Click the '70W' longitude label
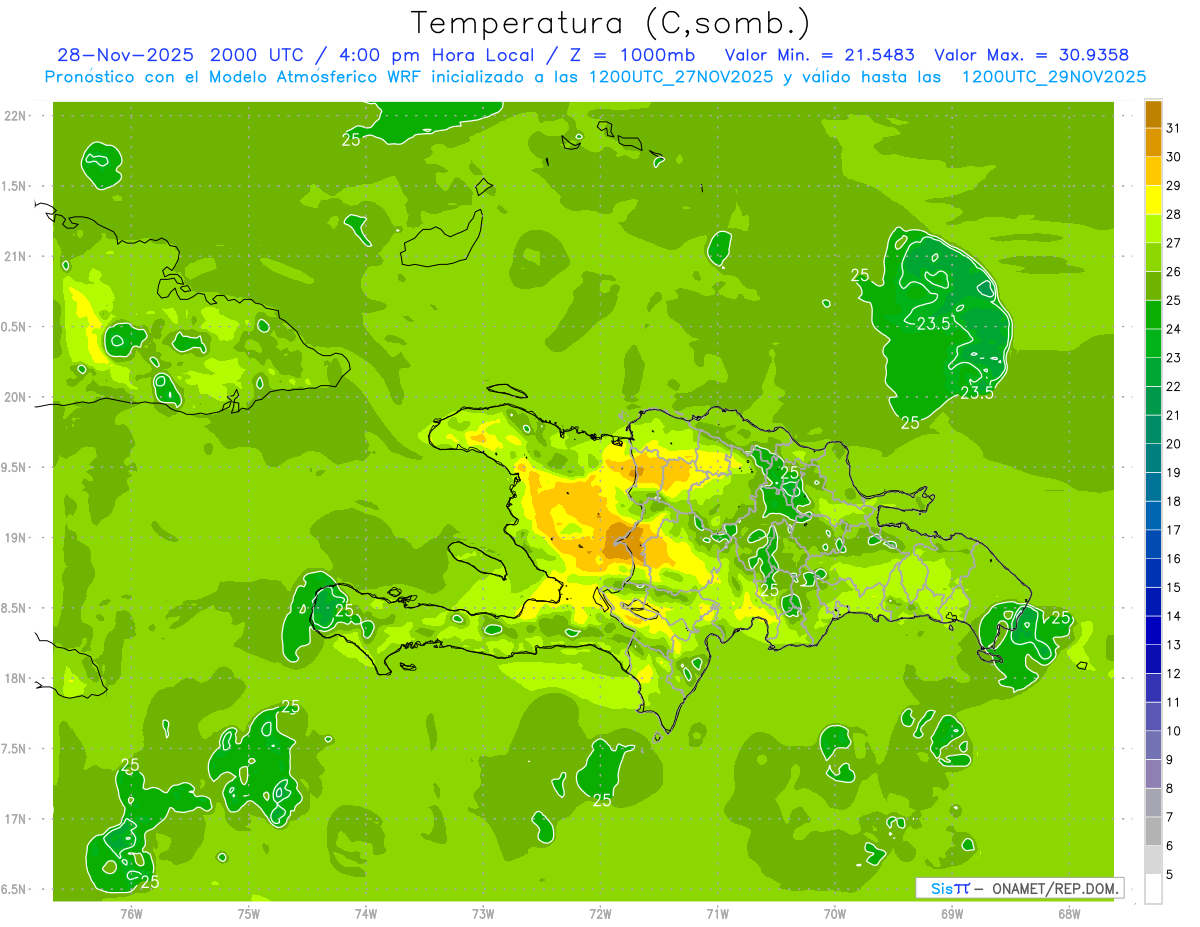 point(835,914)
